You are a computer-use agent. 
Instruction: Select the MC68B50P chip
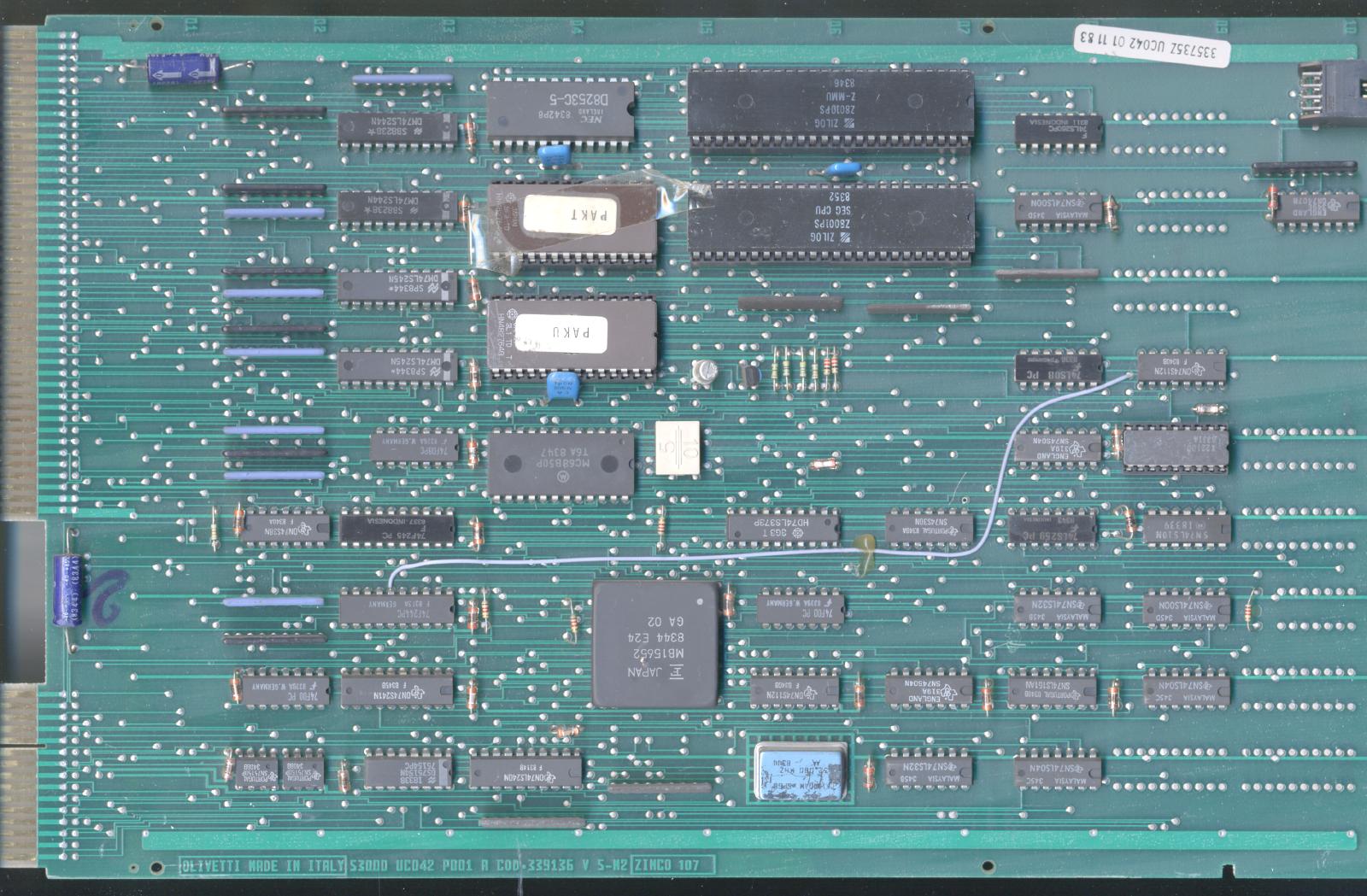click(x=561, y=463)
